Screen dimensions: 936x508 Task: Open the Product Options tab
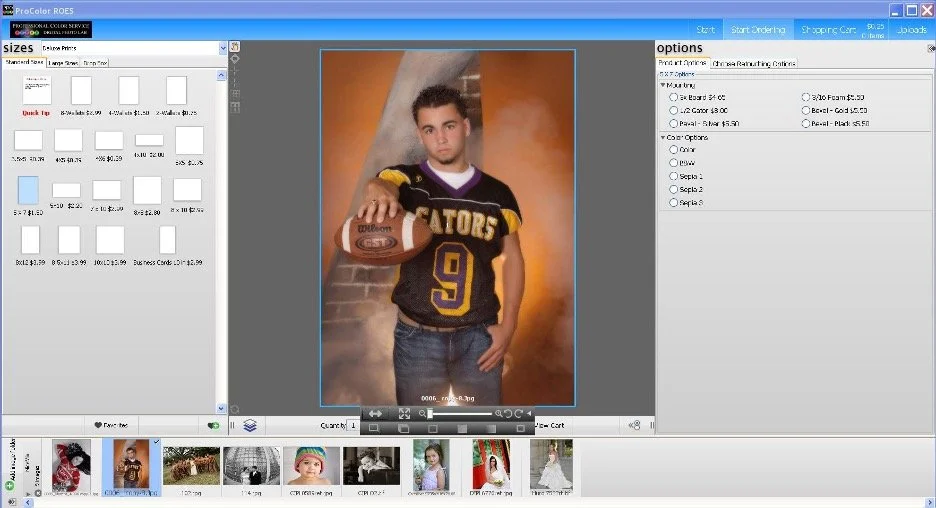tap(682, 63)
